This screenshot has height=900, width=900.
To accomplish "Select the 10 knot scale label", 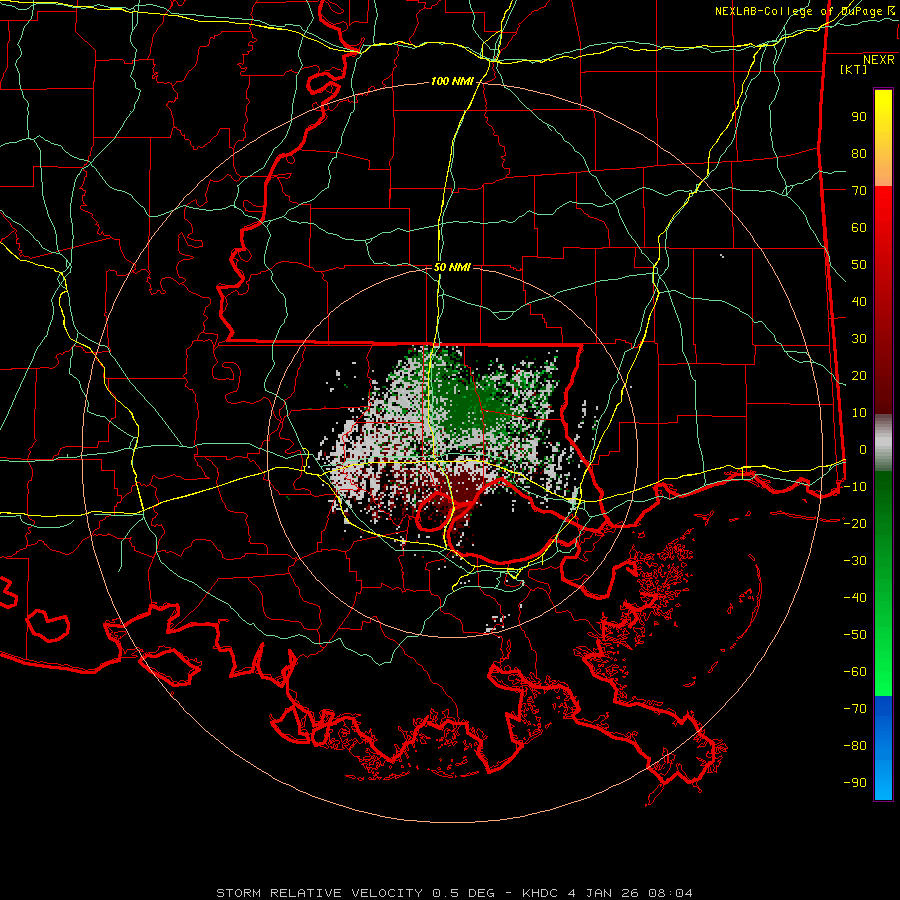I will [859, 413].
